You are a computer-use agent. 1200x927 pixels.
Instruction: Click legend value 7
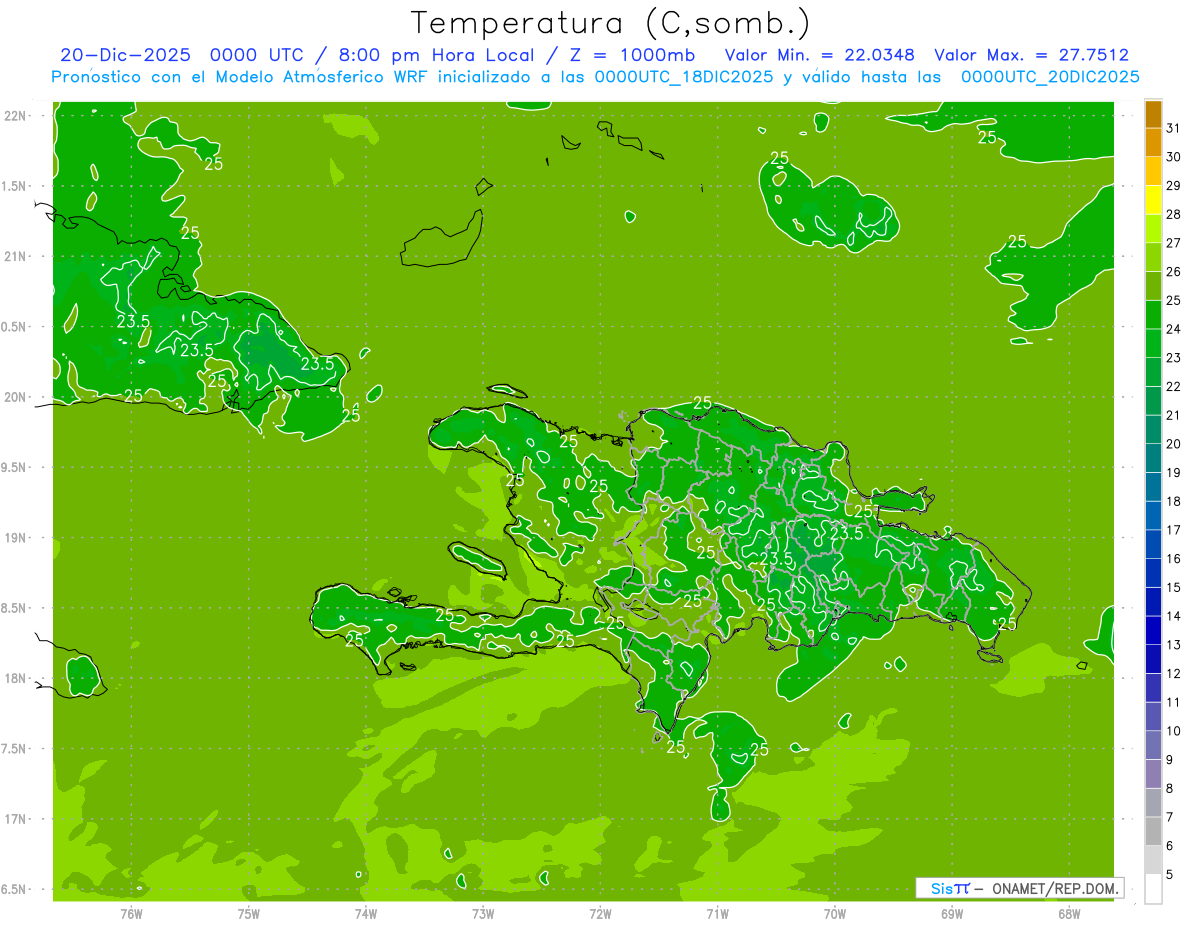click(1170, 817)
